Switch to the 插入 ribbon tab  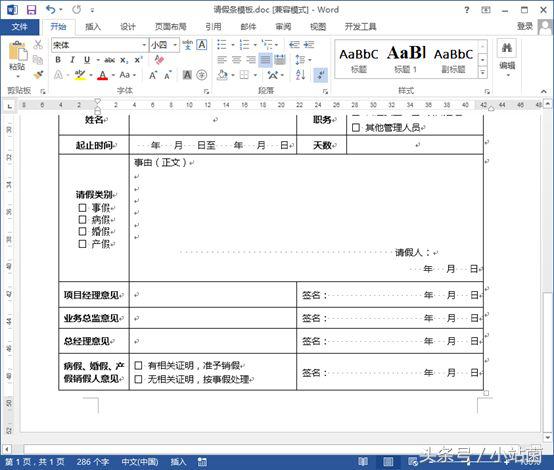93,27
